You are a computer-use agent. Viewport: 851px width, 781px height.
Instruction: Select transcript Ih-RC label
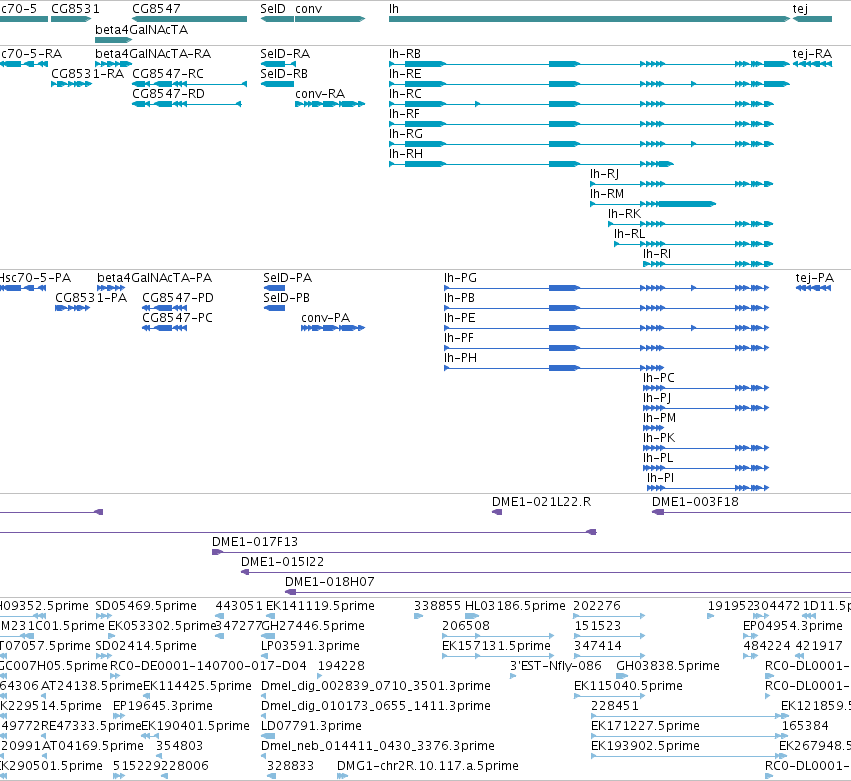pyautogui.click(x=405, y=94)
